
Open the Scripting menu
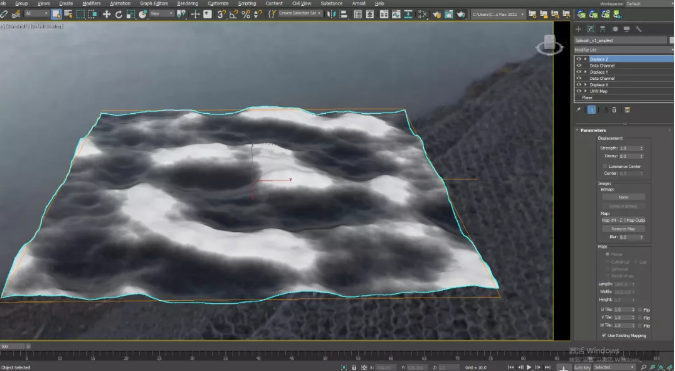pos(247,3)
